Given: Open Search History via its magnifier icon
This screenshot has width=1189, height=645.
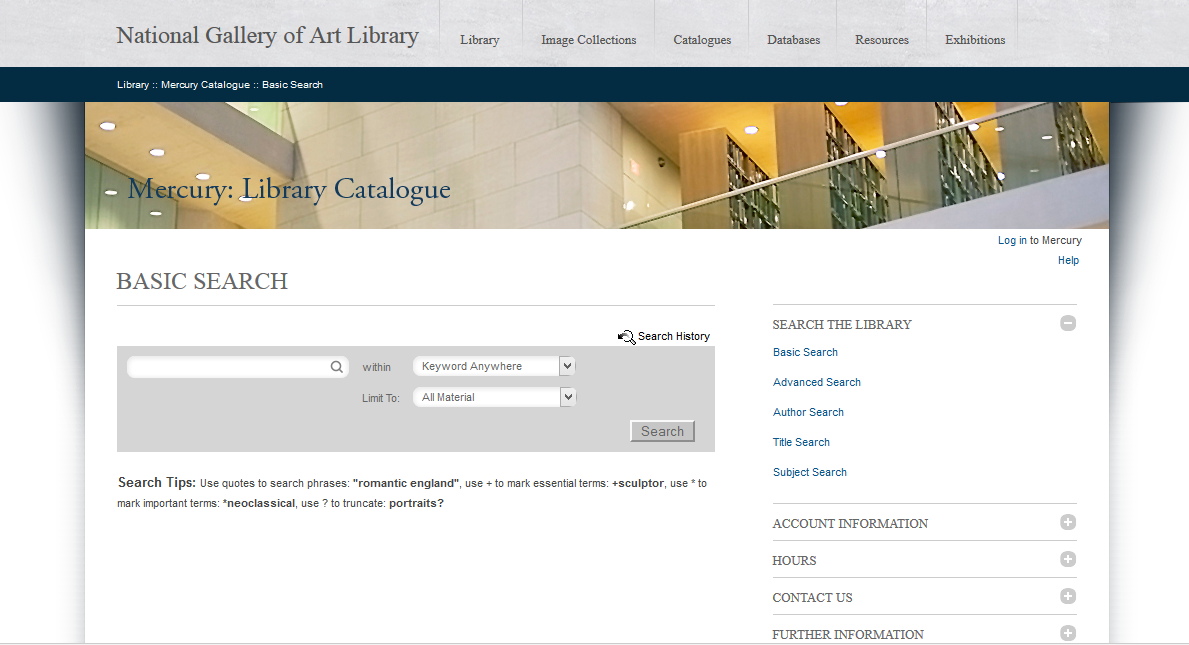Looking at the screenshot, I should (x=626, y=337).
